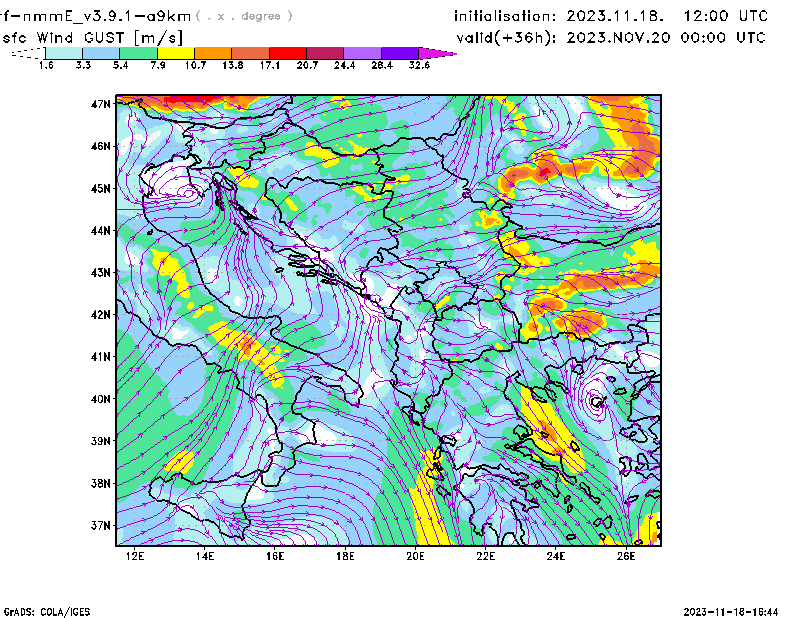Click the 43N latitude label
The height and width of the screenshot is (618, 800).
pos(101,273)
